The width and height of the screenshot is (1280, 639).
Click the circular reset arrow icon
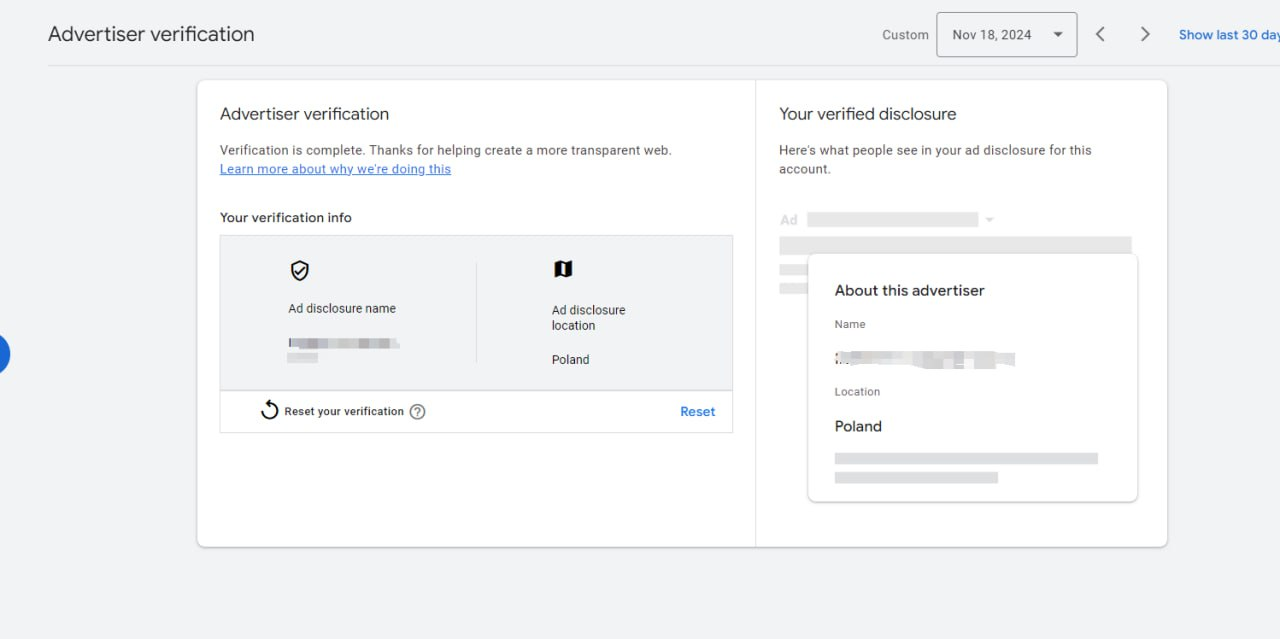tap(269, 410)
